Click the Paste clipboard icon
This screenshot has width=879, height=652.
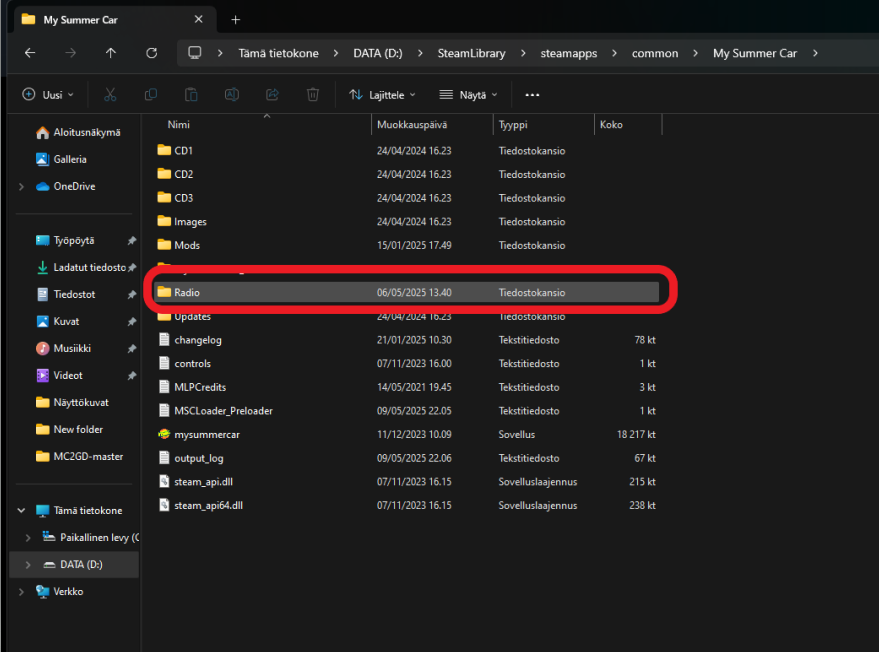coord(191,95)
